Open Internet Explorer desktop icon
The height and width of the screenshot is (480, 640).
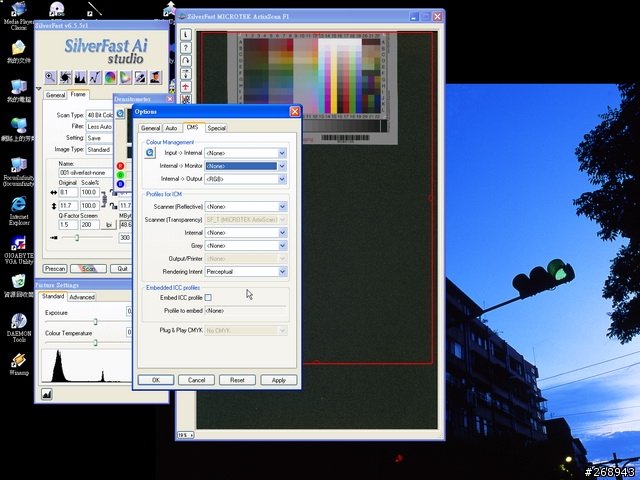(19, 211)
